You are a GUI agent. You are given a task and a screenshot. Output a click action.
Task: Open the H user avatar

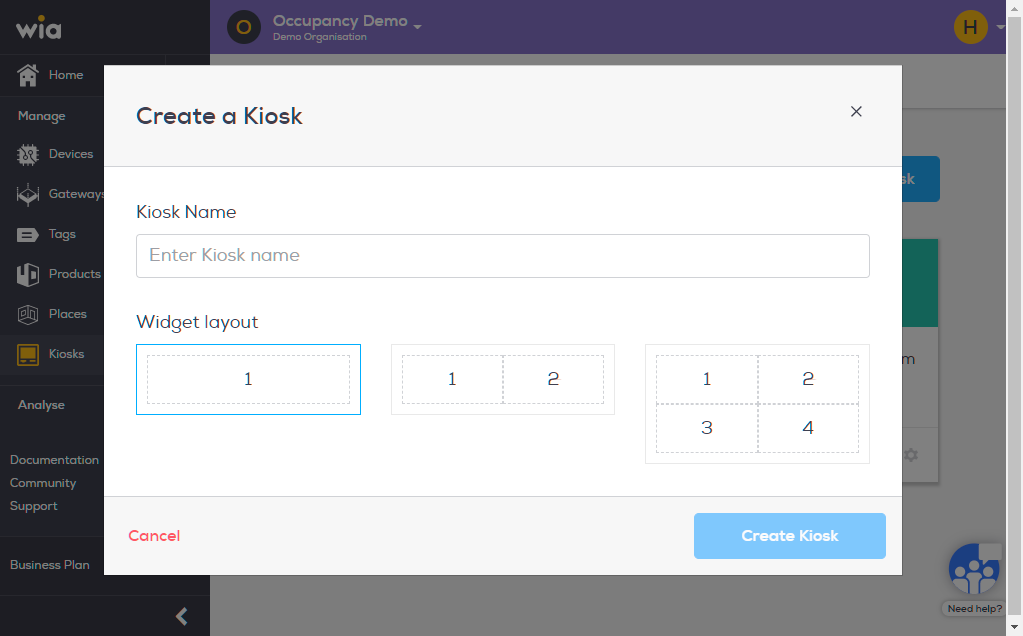pyautogui.click(x=970, y=27)
